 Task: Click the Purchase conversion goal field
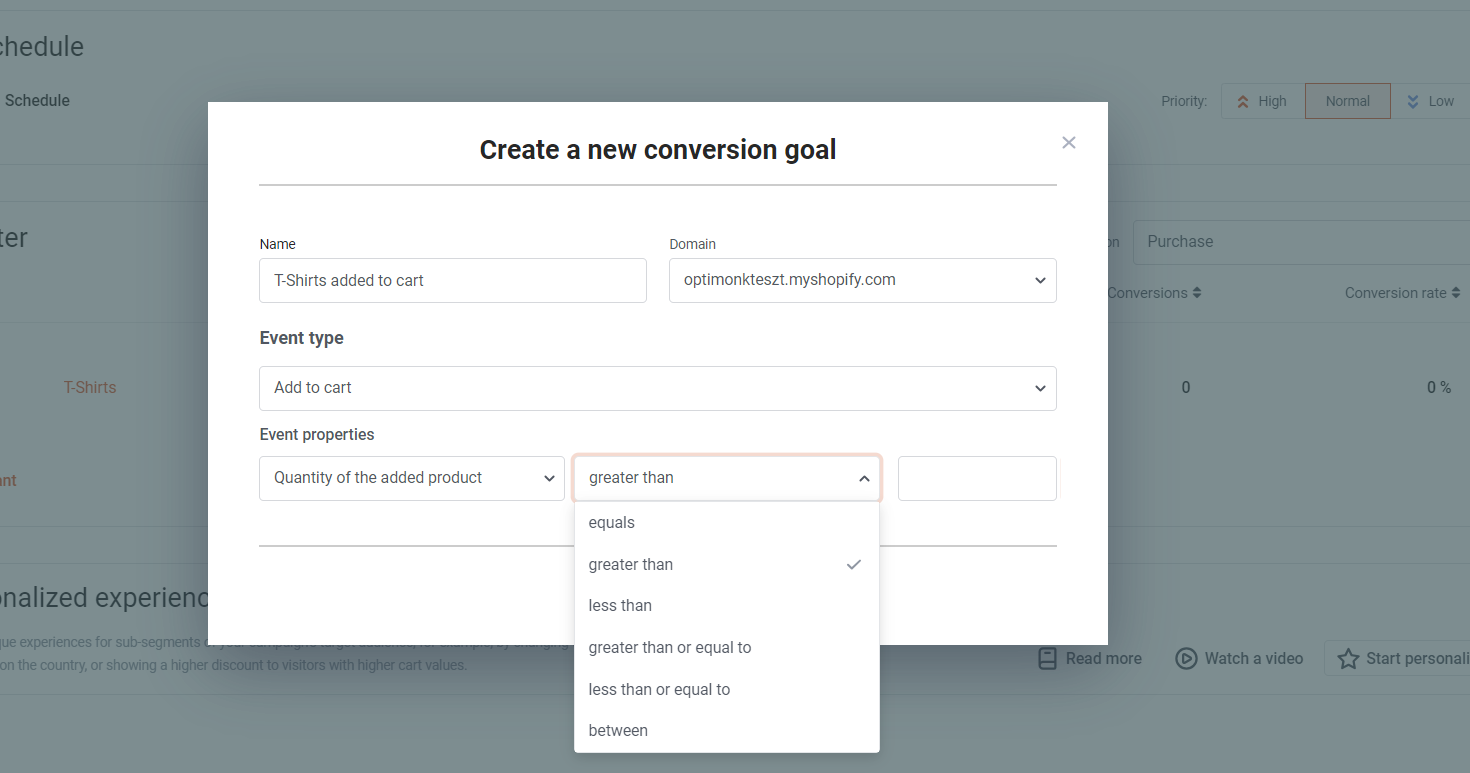click(x=1301, y=242)
